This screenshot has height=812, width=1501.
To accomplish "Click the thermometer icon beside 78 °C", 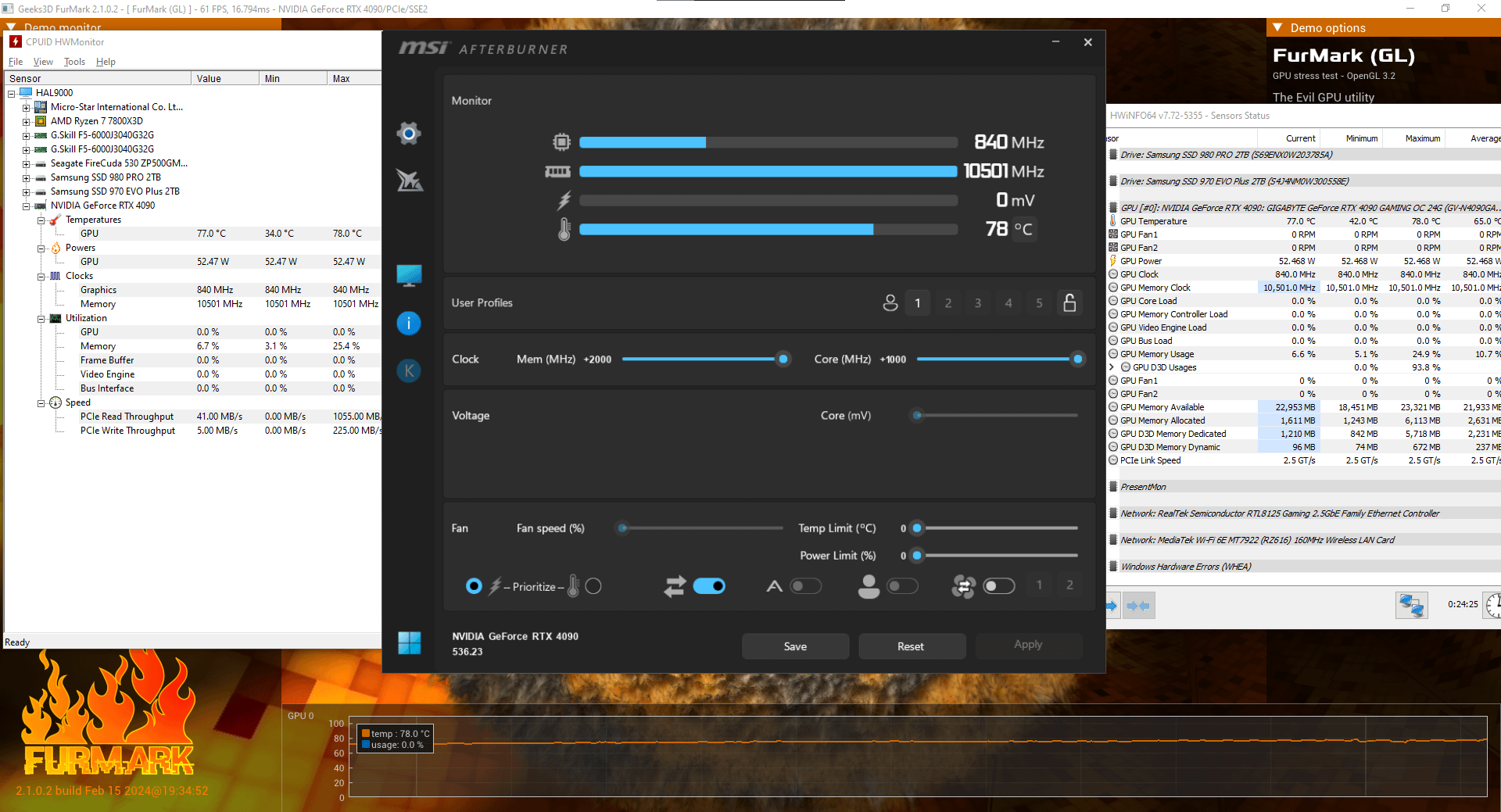I will [x=564, y=229].
